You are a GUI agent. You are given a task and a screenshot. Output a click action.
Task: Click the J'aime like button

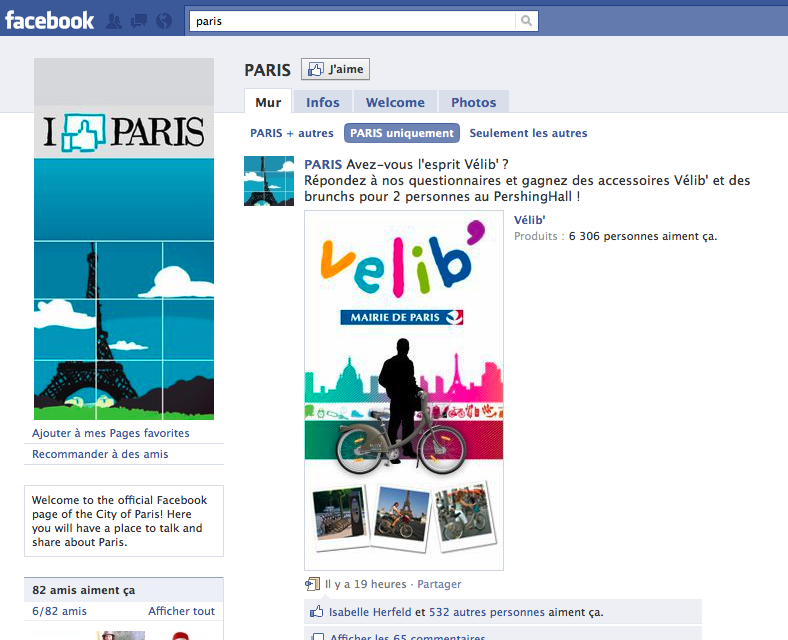pyautogui.click(x=335, y=69)
